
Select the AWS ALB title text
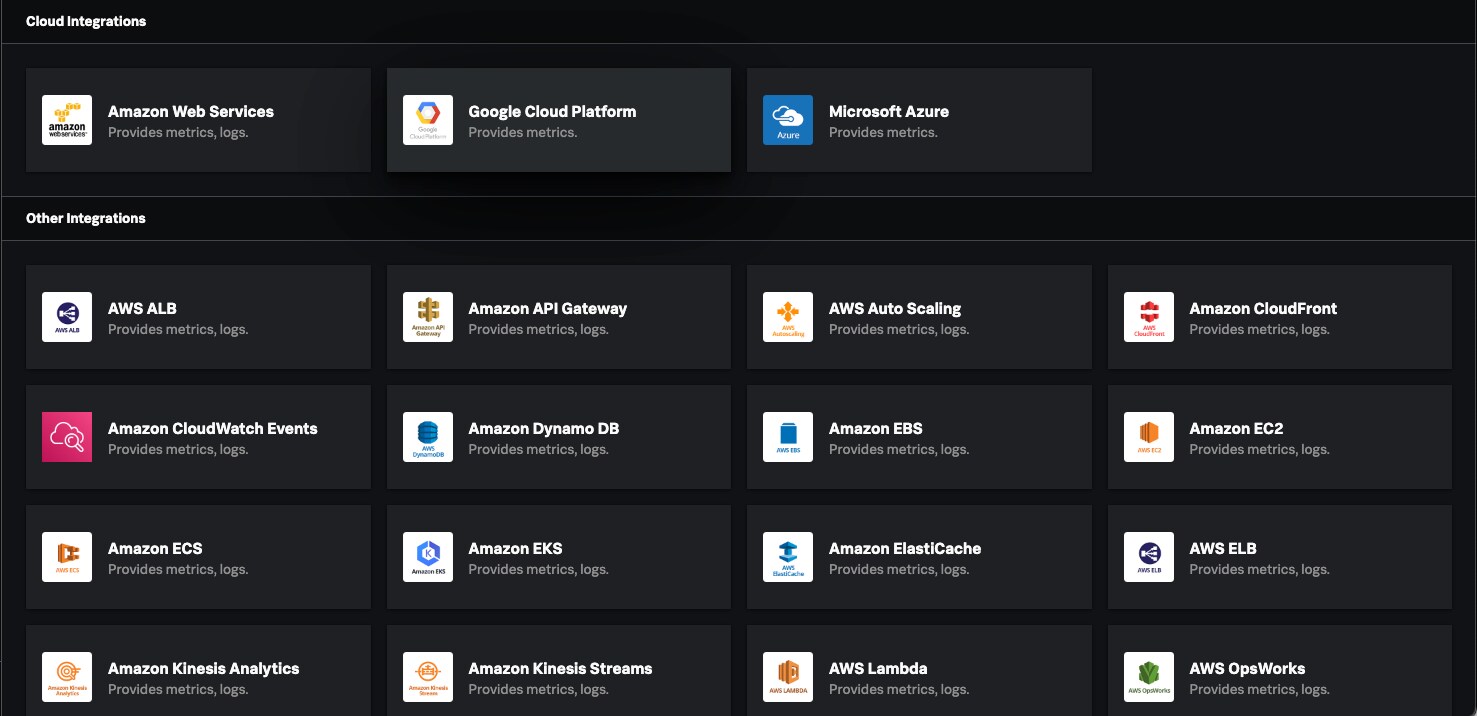[x=142, y=308]
